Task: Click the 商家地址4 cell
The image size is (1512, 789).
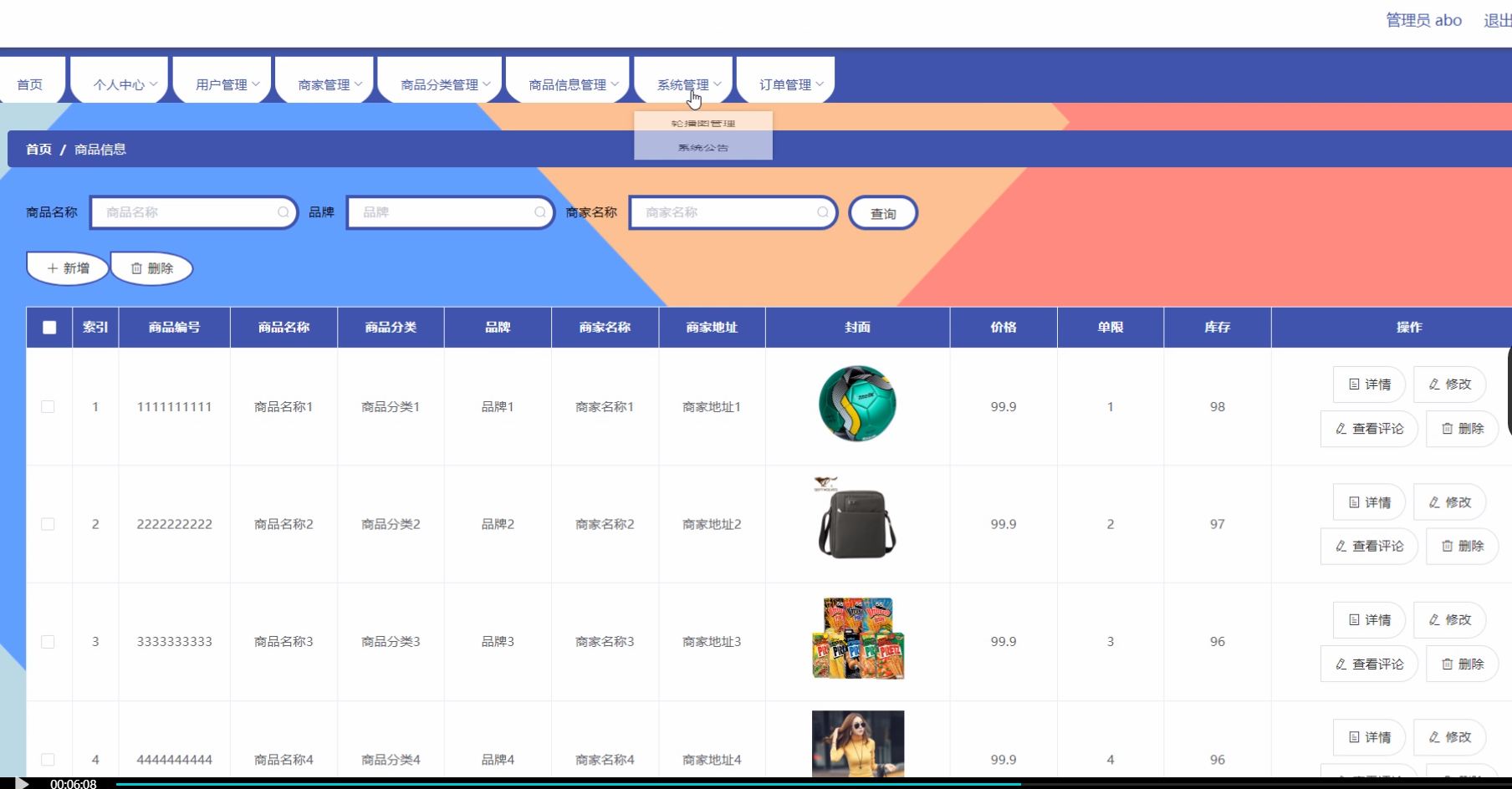Action: tap(712, 760)
